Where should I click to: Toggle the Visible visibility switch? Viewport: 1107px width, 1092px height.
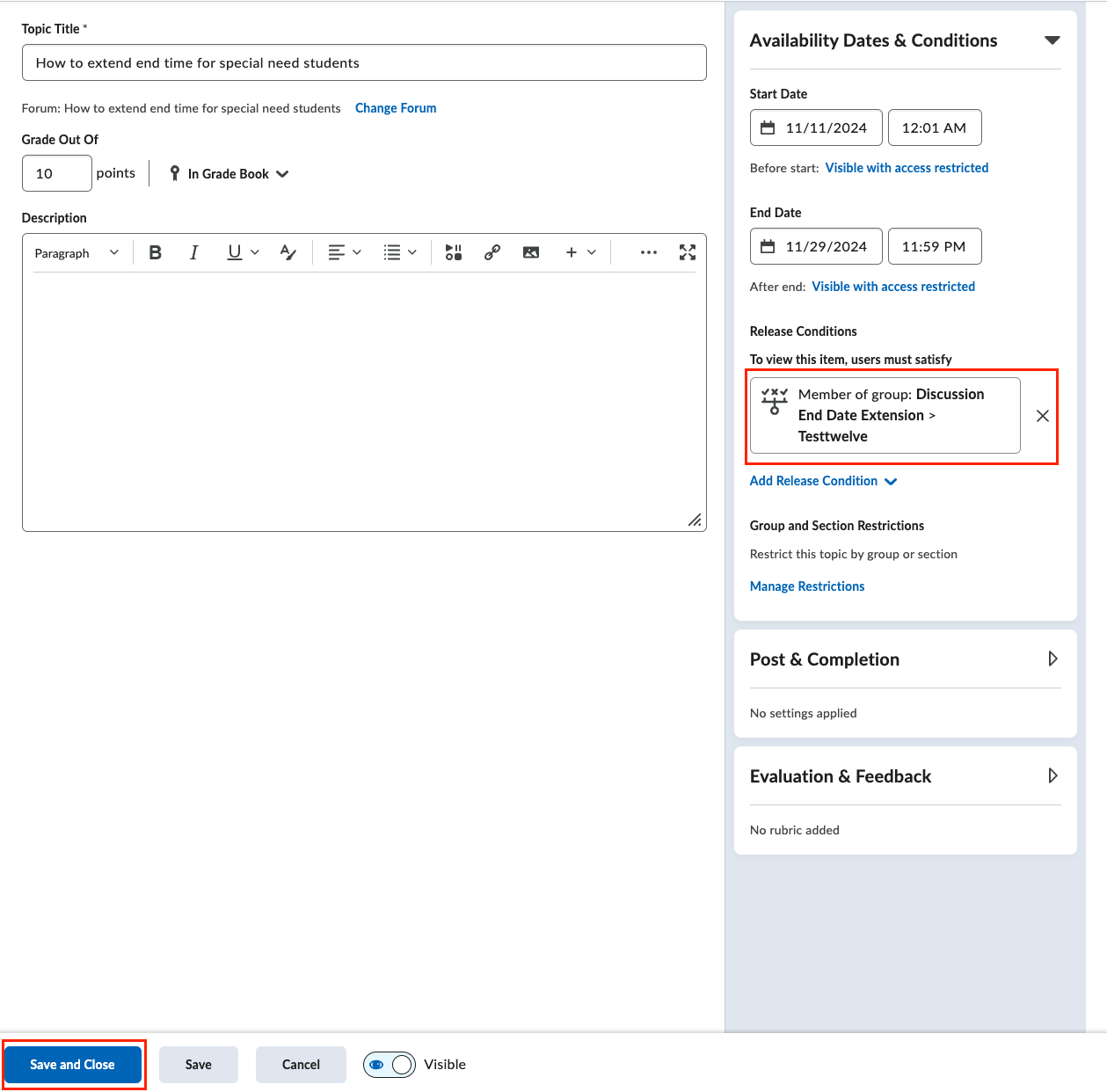pos(390,1065)
